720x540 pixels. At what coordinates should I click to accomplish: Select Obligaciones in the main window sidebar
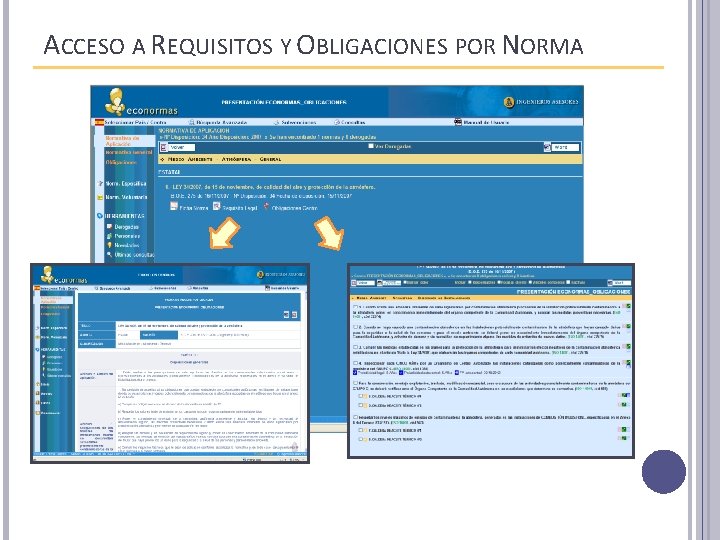pos(121,163)
